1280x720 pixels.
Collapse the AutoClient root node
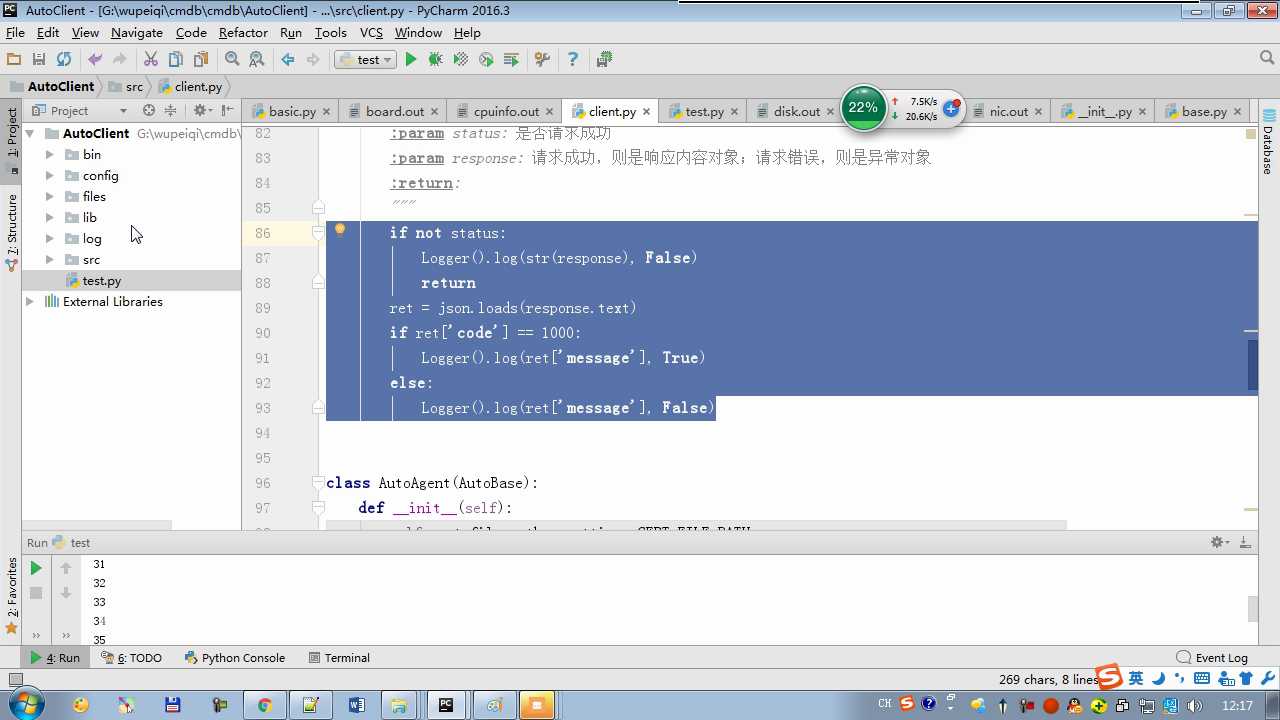point(30,133)
